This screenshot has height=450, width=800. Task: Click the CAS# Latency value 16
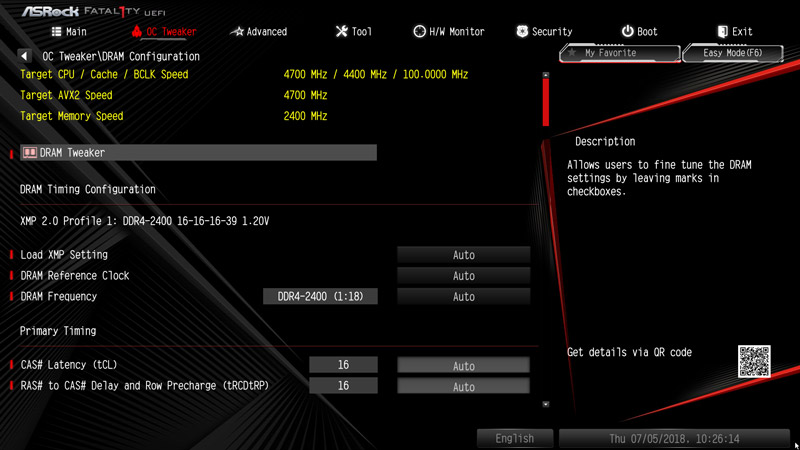343,365
